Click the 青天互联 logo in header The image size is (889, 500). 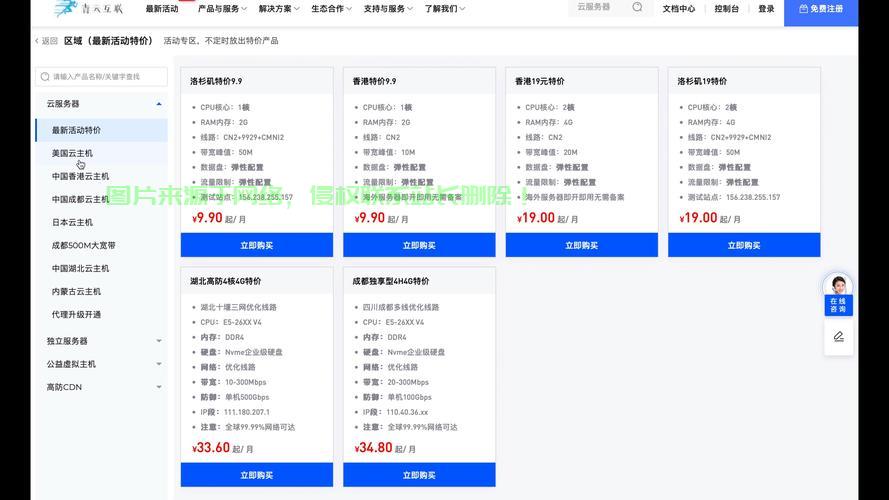tap(89, 9)
